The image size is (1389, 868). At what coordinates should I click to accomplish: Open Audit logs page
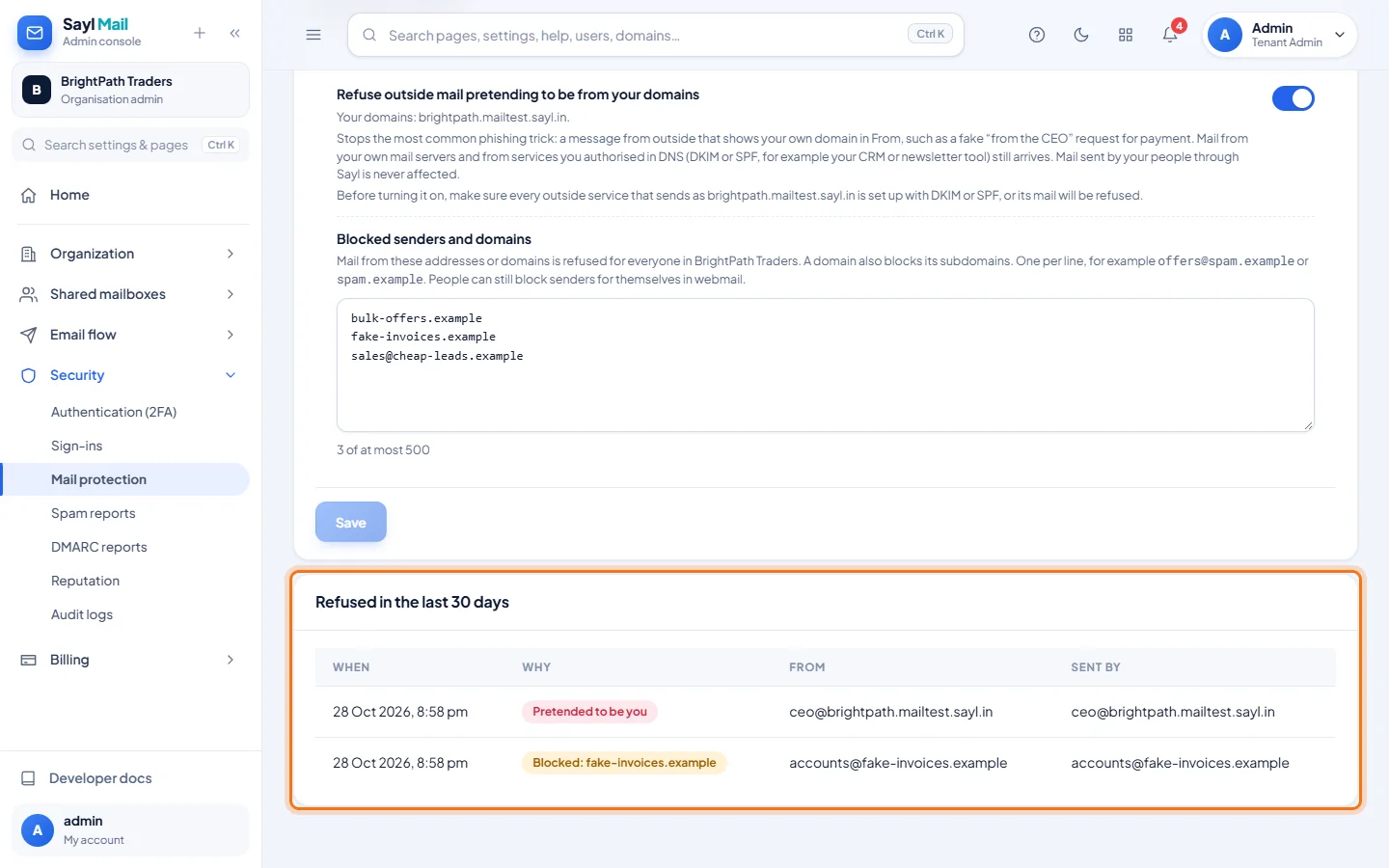tap(82, 614)
